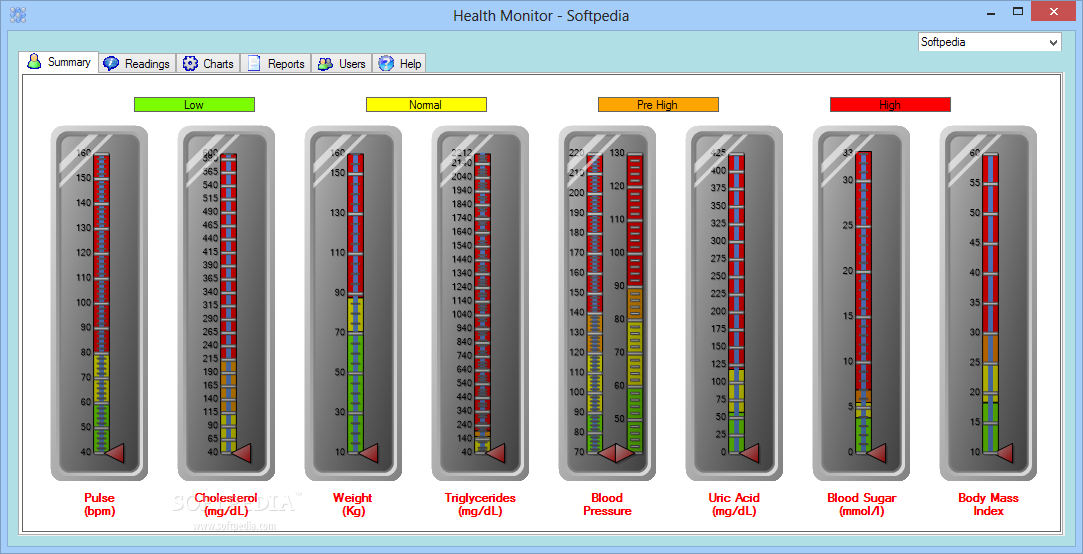Image resolution: width=1083 pixels, height=554 pixels.
Task: Click the Uric Acid gauge red pointer
Action: (749, 452)
